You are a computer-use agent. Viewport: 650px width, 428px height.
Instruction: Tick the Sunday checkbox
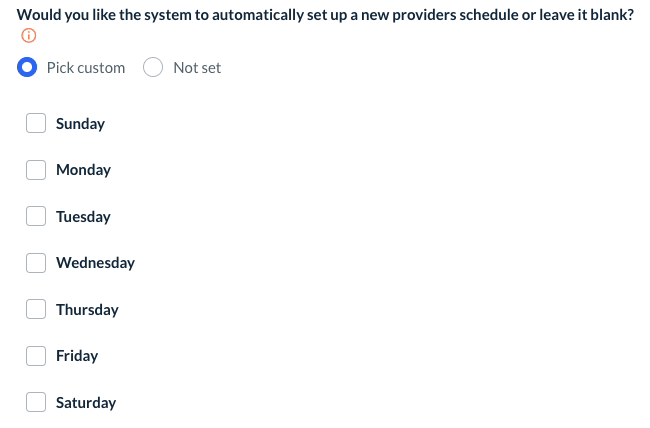[x=36, y=123]
